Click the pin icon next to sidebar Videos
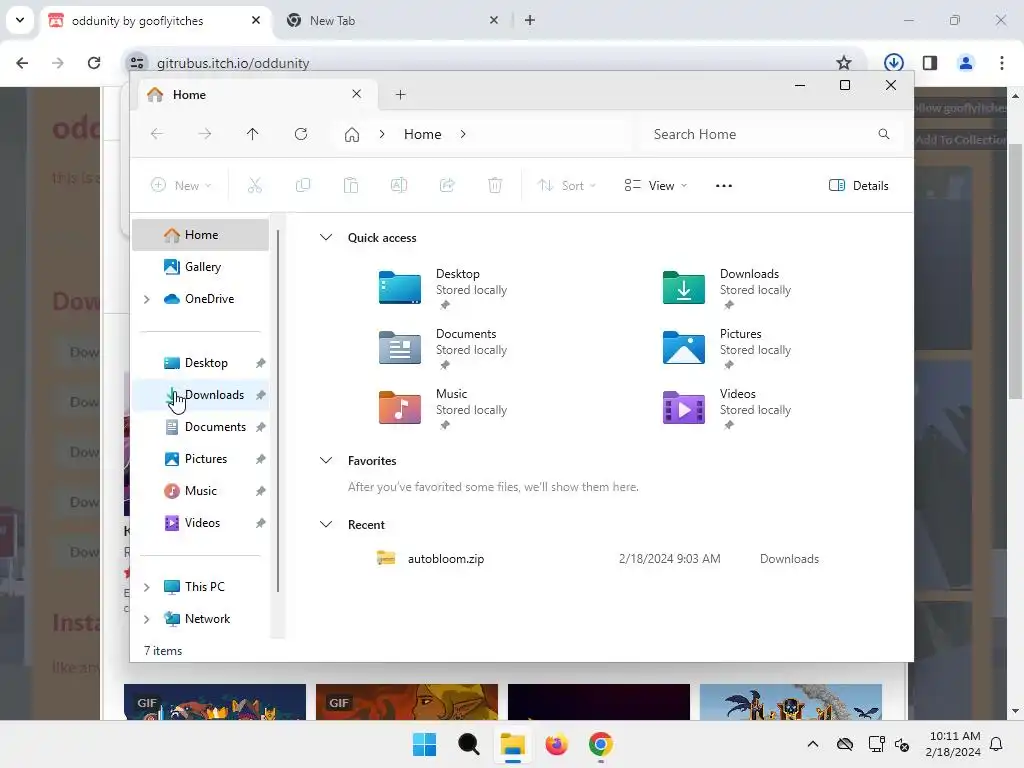This screenshot has width=1024, height=768. pyautogui.click(x=261, y=523)
